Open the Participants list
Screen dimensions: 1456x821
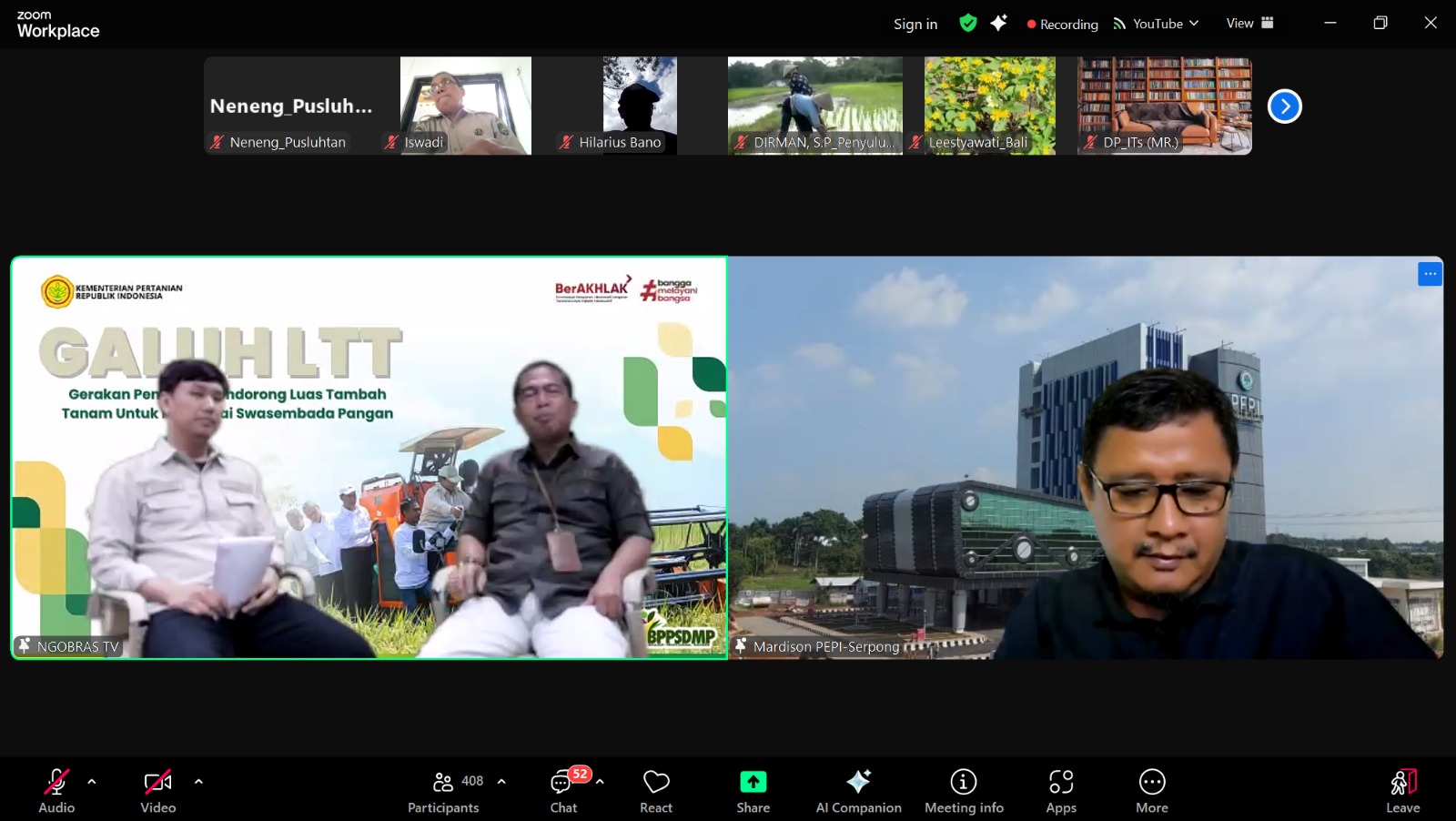point(444,791)
